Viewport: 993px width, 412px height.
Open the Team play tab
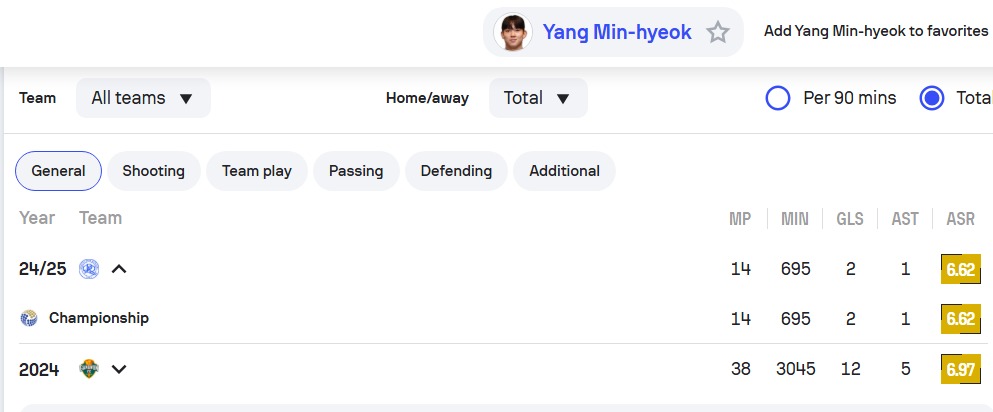point(257,171)
